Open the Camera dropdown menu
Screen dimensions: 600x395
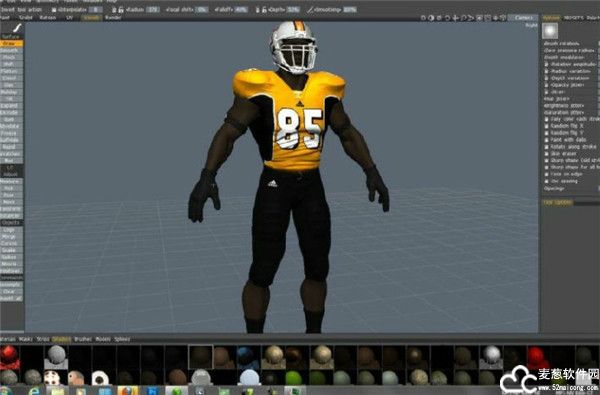coord(523,18)
